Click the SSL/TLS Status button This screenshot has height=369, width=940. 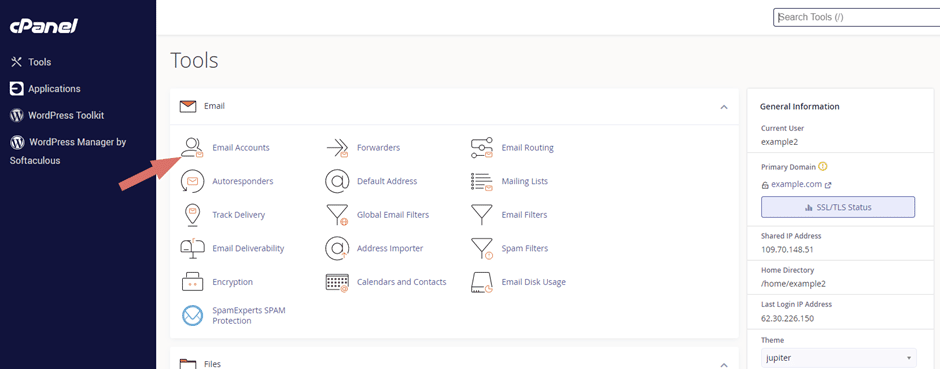[838, 207]
